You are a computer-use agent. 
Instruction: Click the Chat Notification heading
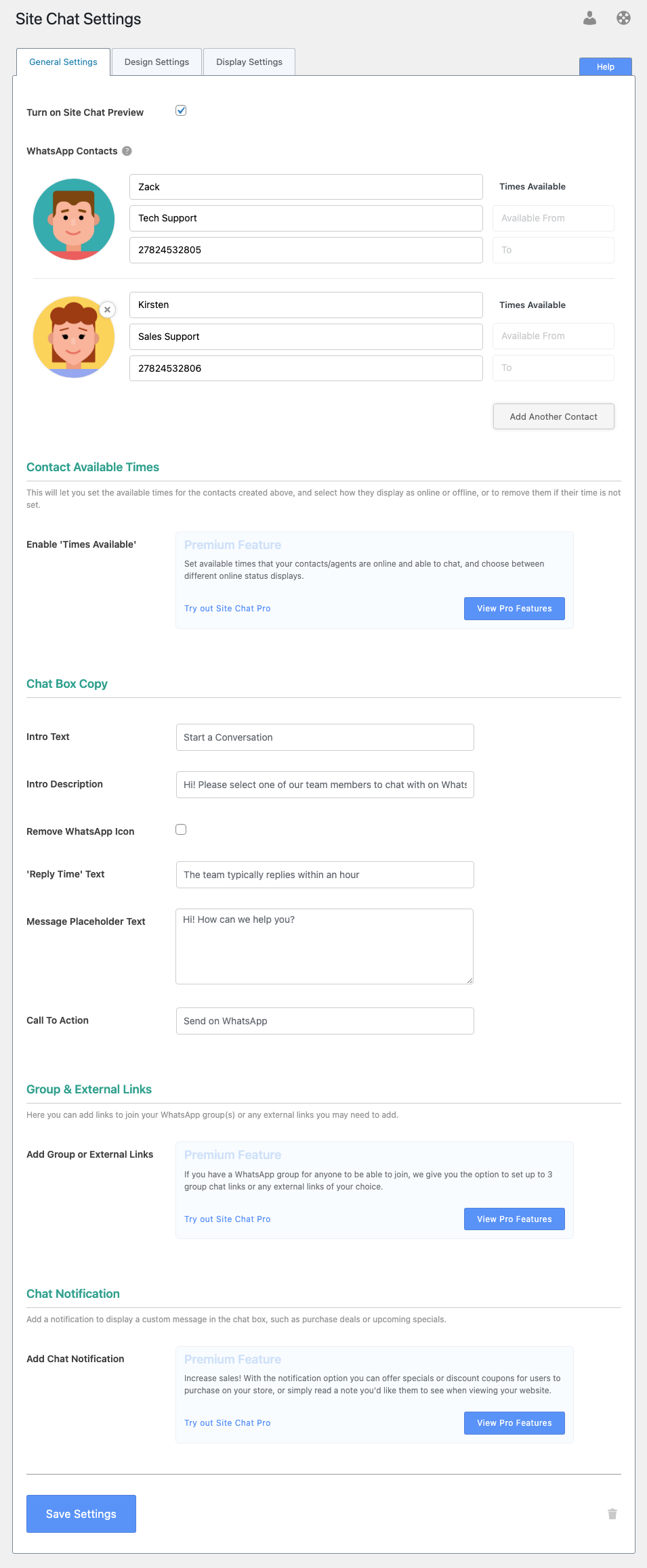coord(73,1294)
